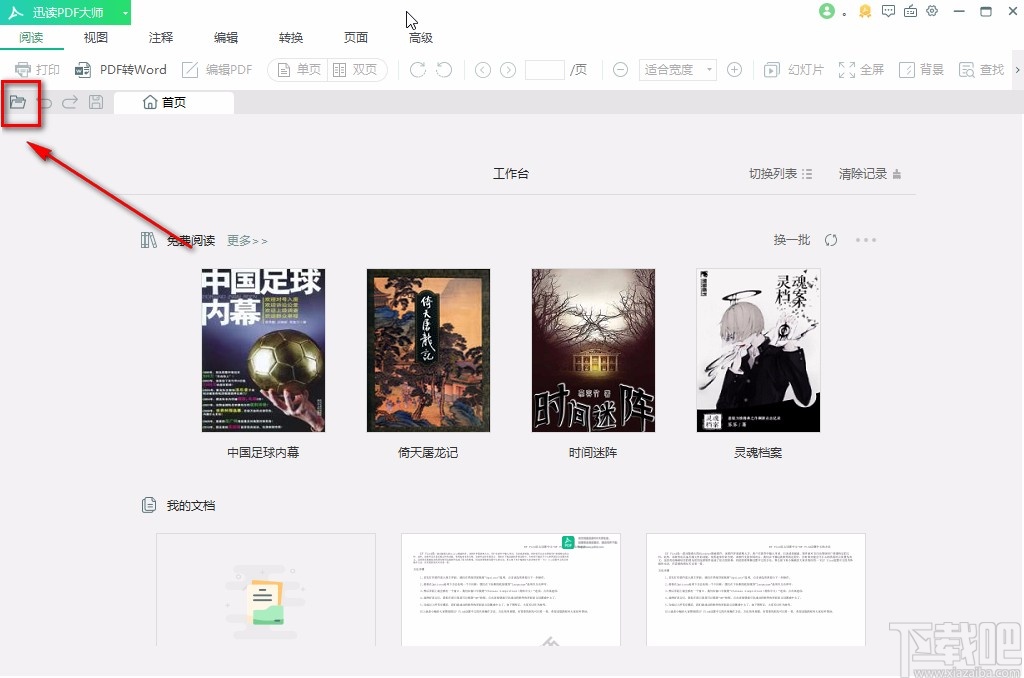Switch to the 转换 ribbon tab
The width and height of the screenshot is (1024, 678).
(x=291, y=38)
